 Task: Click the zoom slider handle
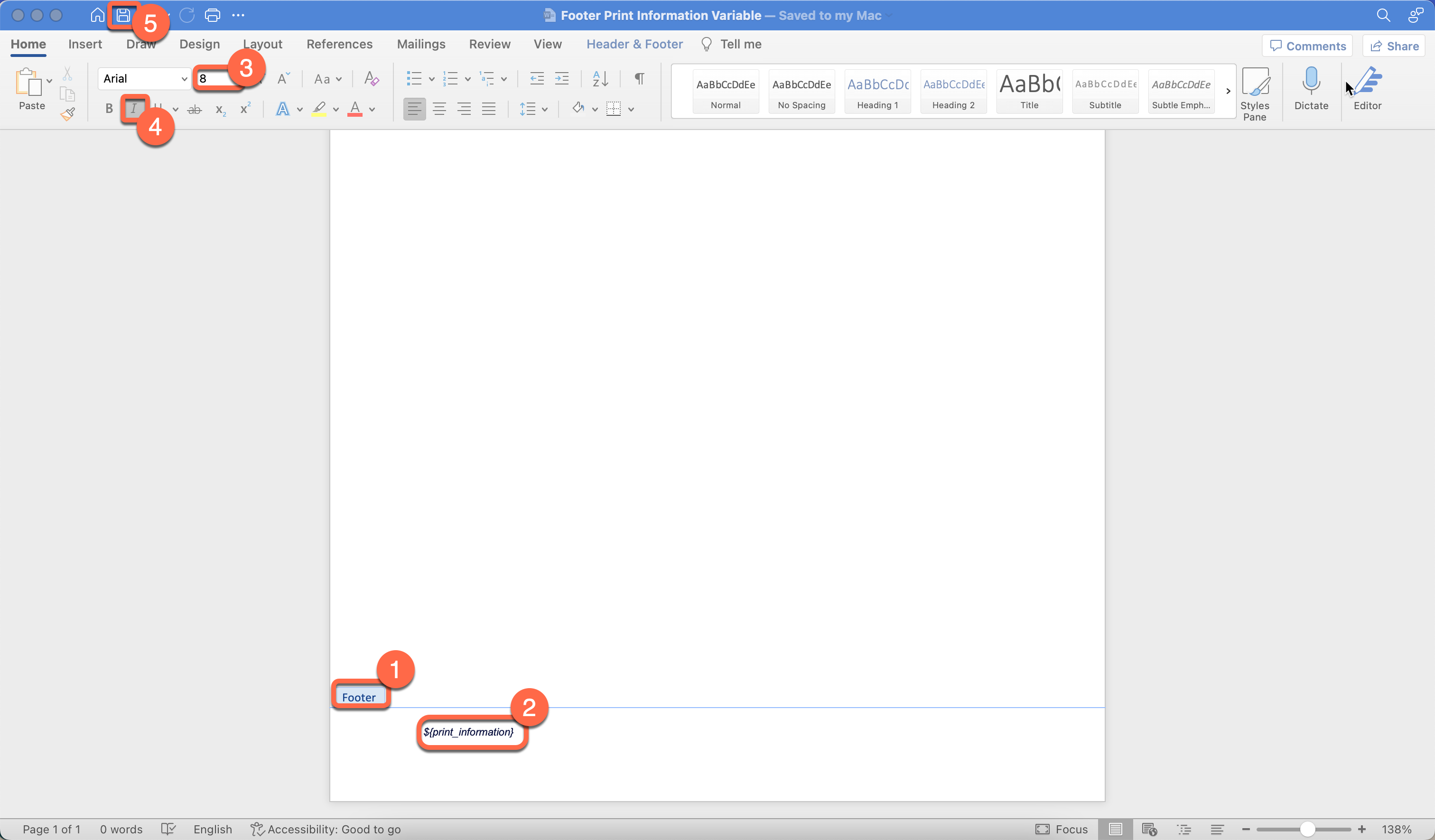click(x=1307, y=829)
